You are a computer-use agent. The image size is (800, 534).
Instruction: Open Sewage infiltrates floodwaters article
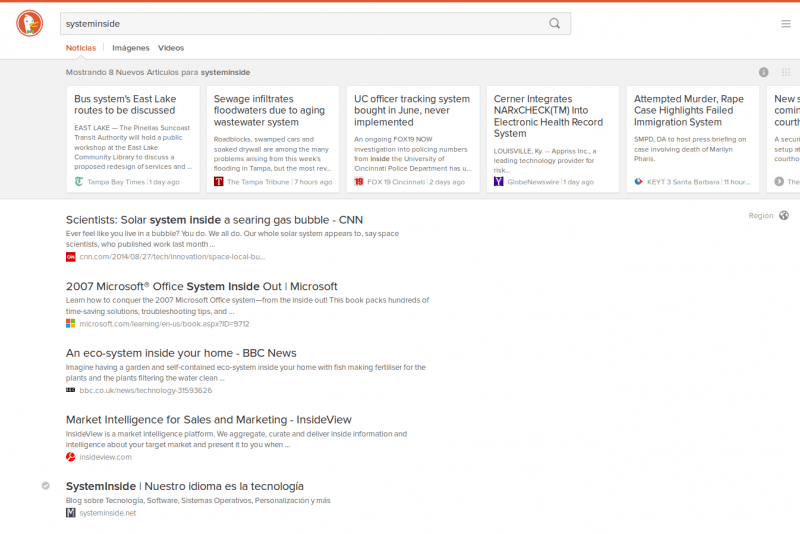coord(269,111)
